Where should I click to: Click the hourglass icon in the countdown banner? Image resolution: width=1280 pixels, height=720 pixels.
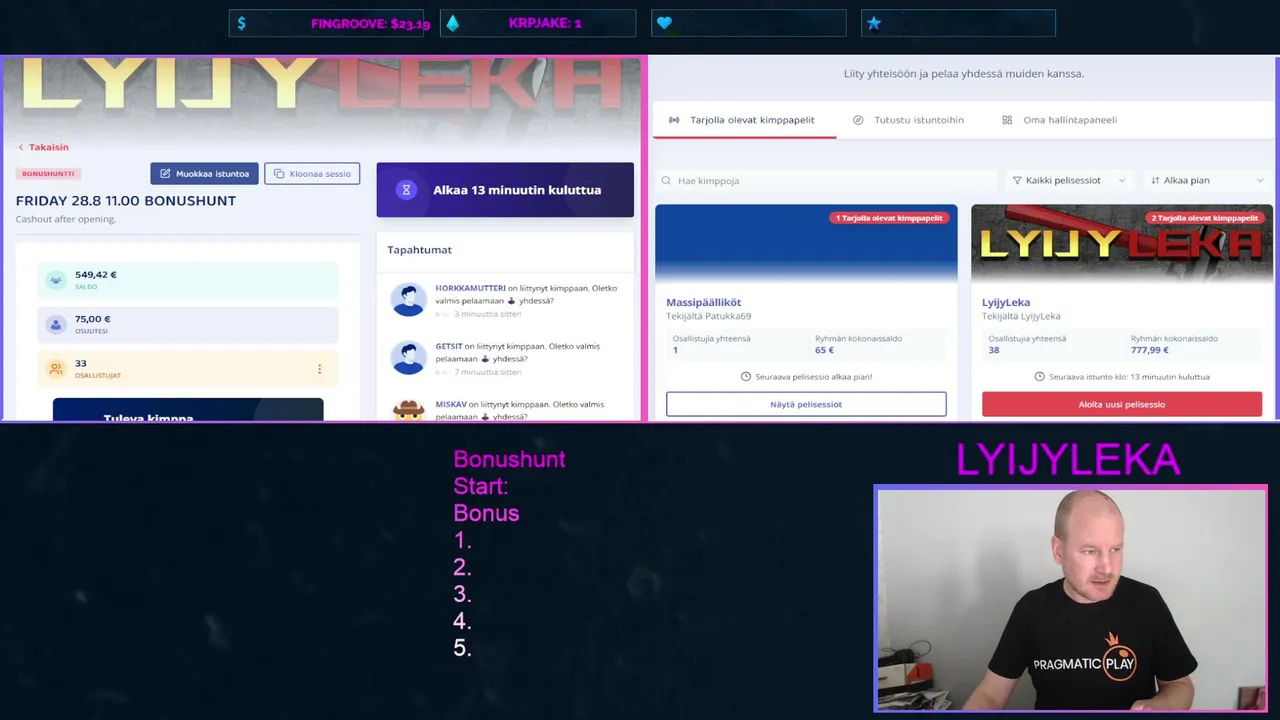tap(406, 190)
